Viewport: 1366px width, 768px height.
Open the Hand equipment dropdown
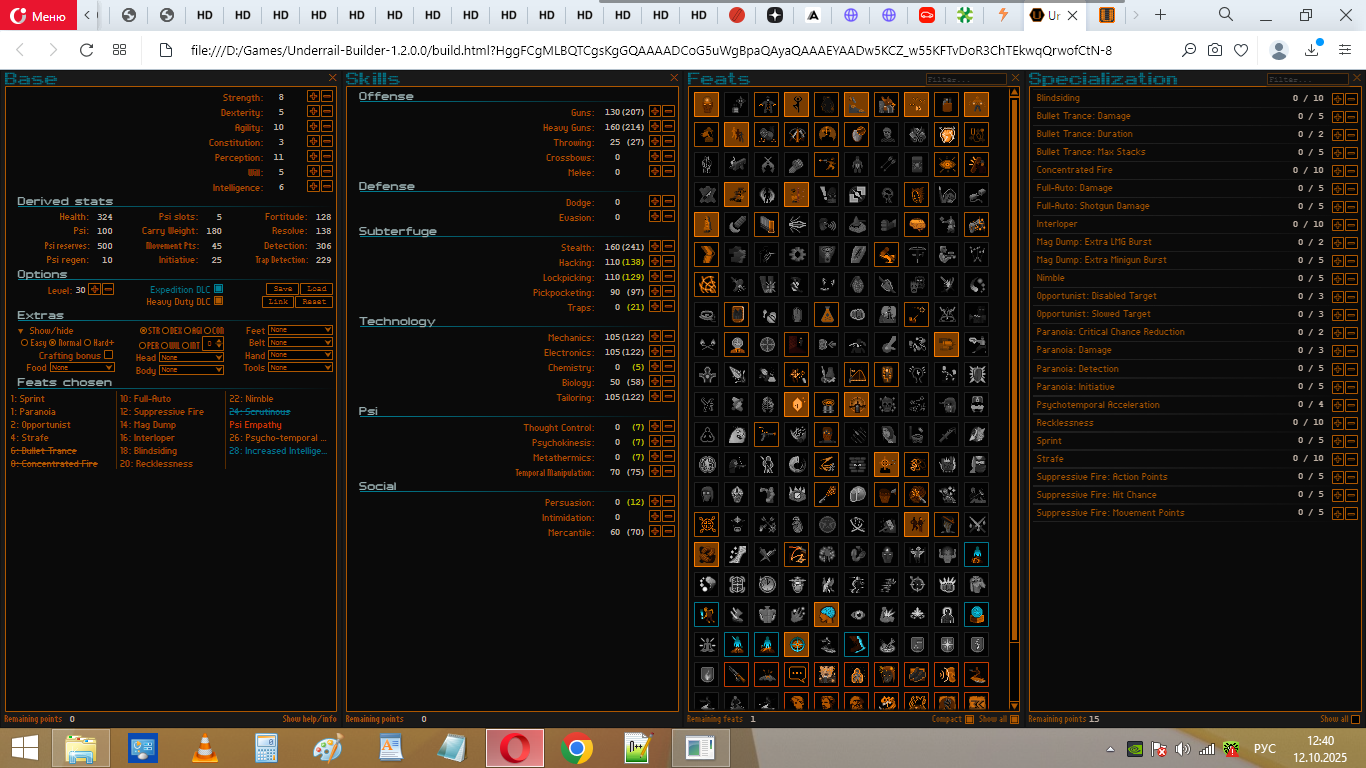[x=300, y=355]
